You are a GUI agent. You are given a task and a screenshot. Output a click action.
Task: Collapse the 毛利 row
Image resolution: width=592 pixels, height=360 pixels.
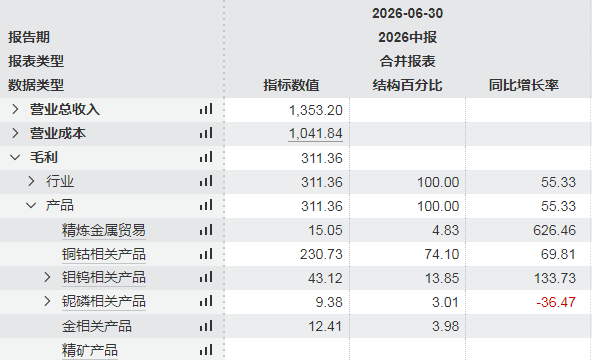[15, 157]
